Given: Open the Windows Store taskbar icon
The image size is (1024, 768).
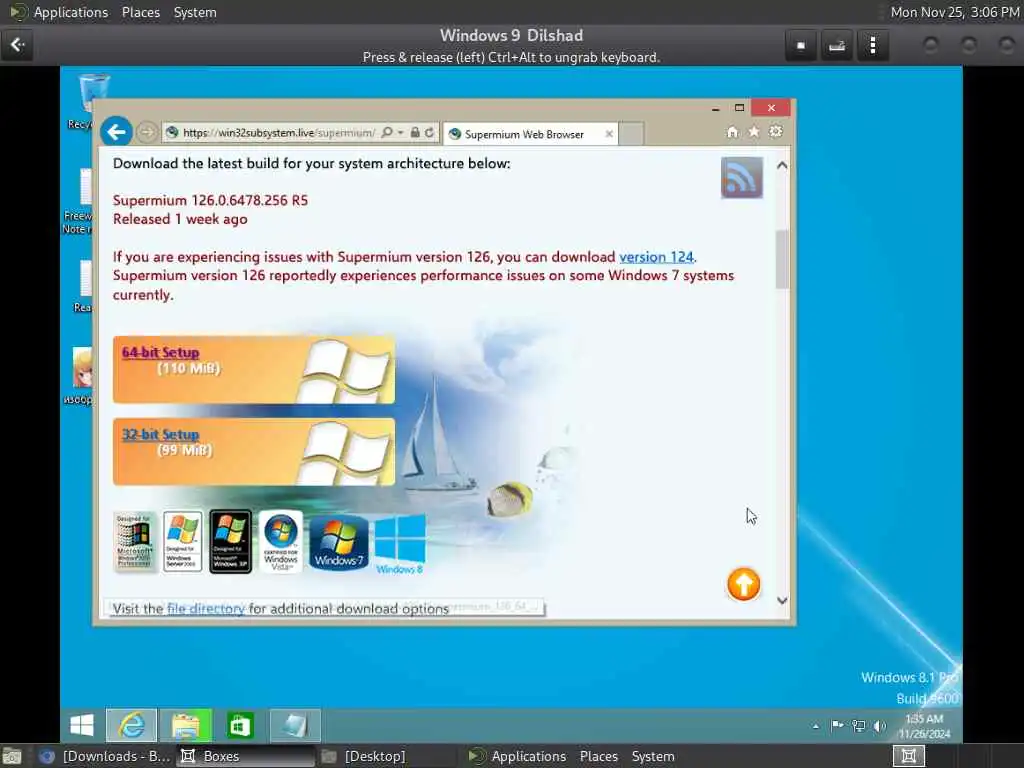Looking at the screenshot, I should coord(240,725).
